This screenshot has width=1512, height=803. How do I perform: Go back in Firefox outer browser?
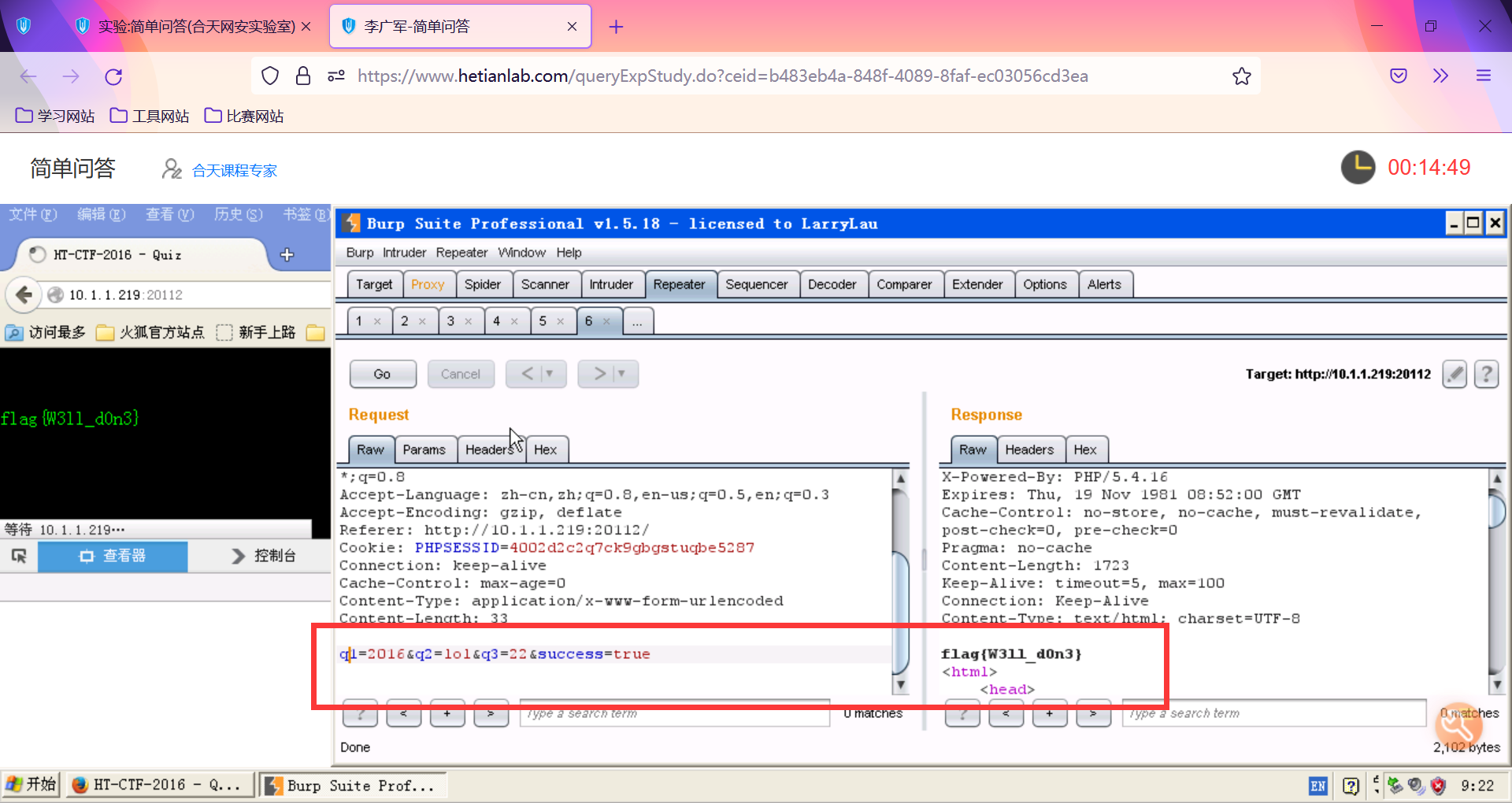(28, 76)
